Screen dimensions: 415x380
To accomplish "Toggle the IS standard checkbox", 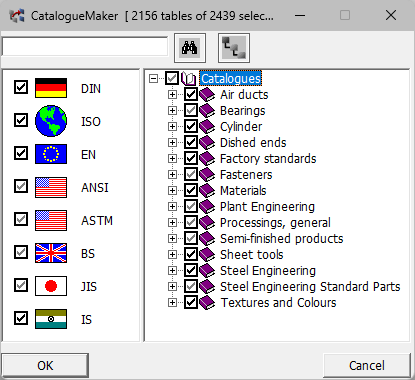I will point(21,318).
